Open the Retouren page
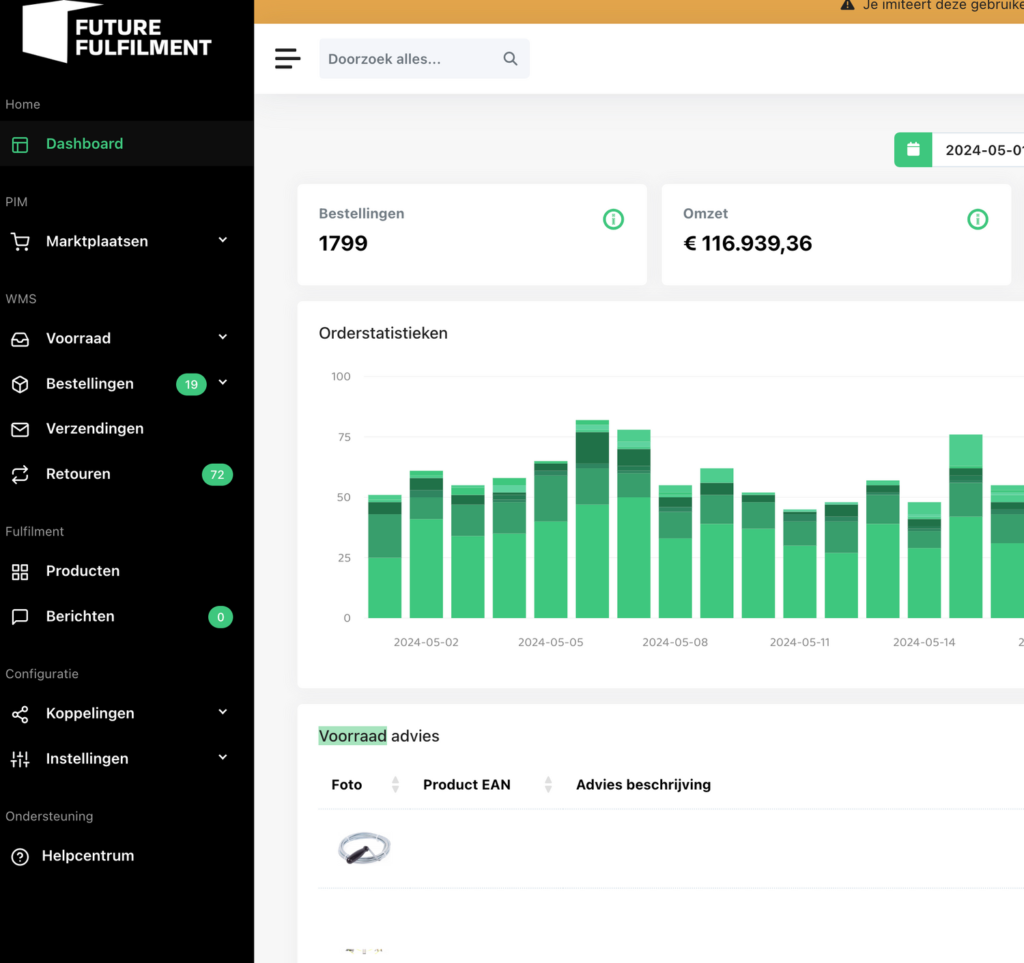This screenshot has width=1024, height=963. 78,474
